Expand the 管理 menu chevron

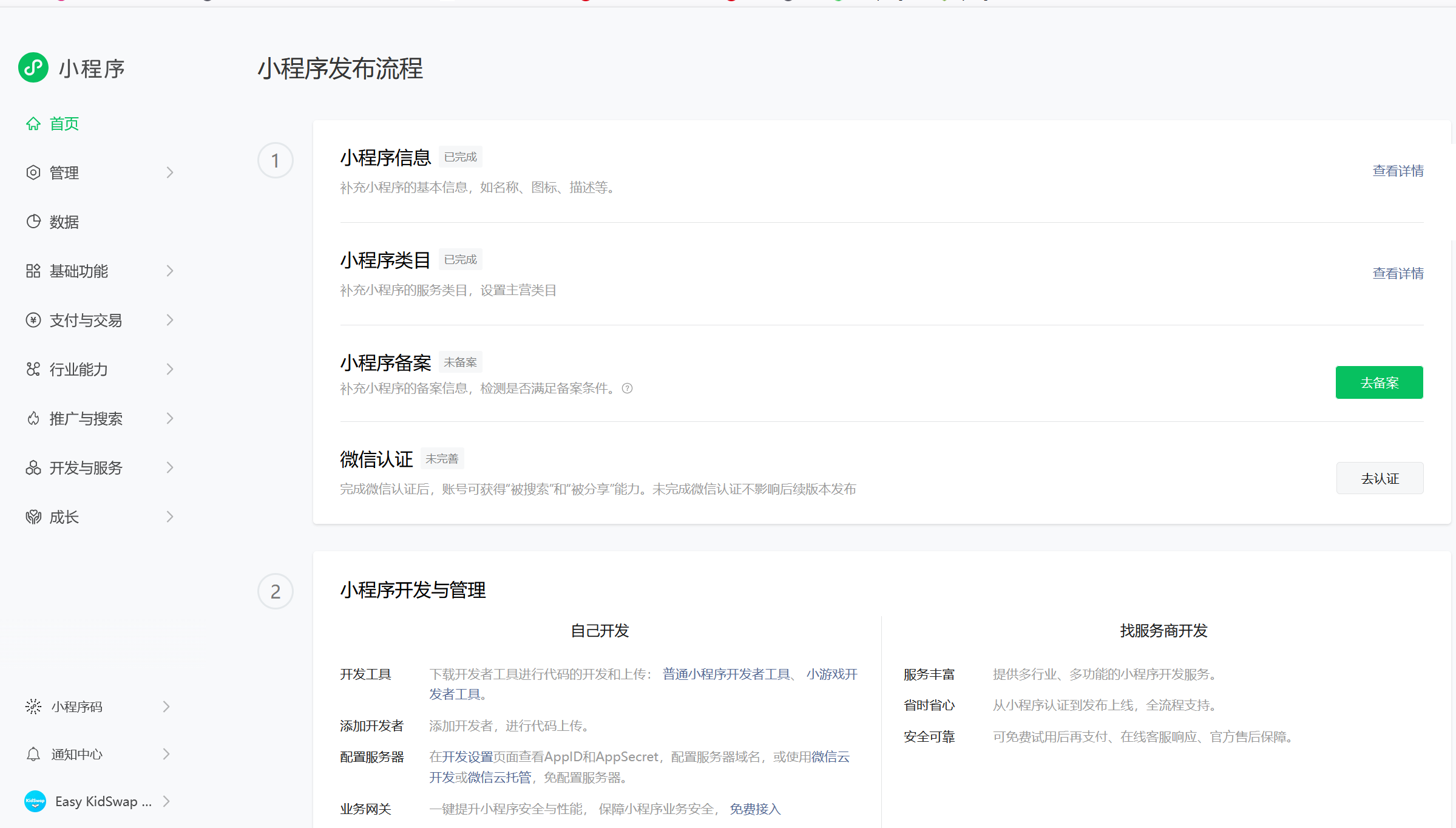tap(170, 172)
